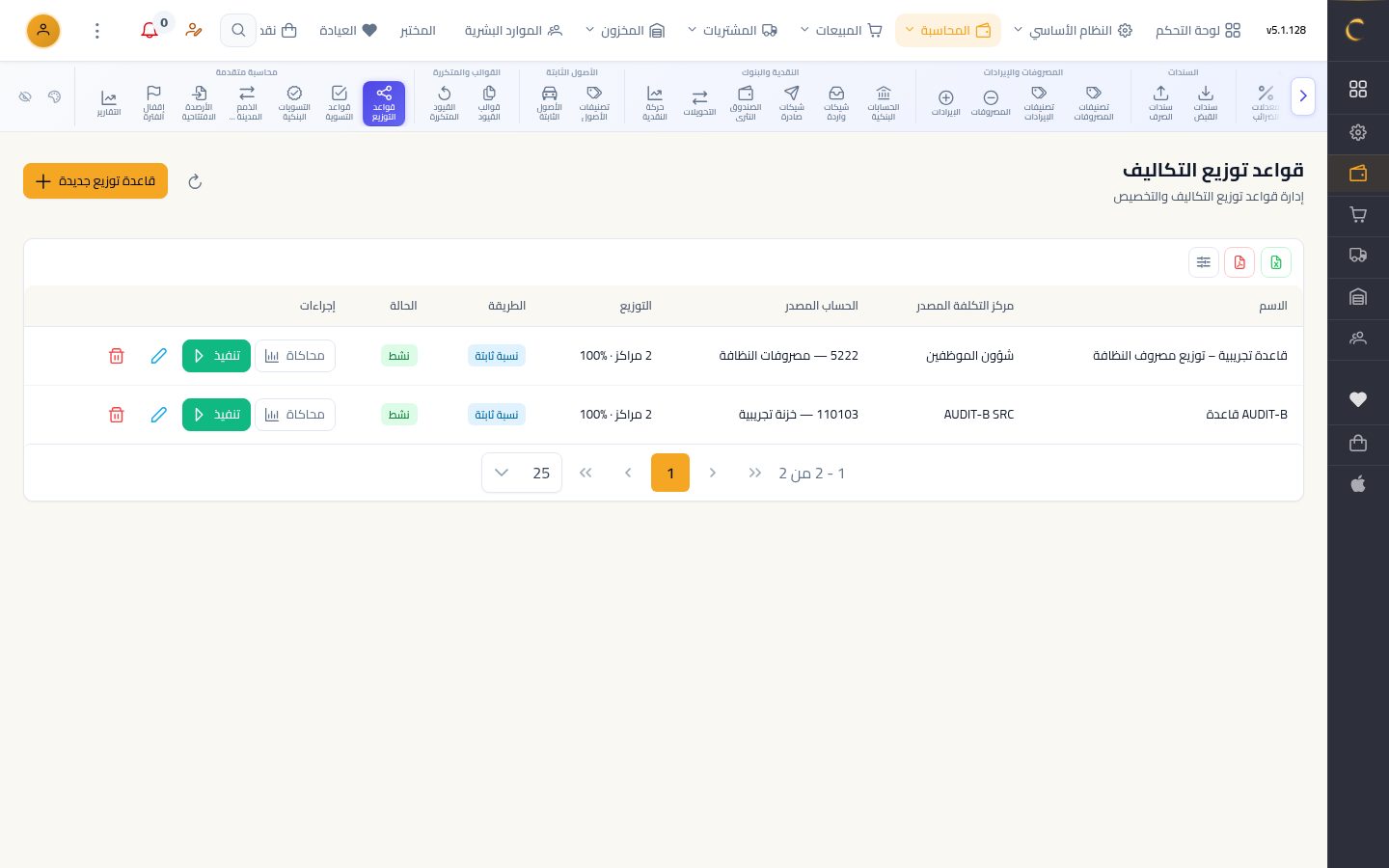The image size is (1389, 868).
Task: Open the rows-per-page dropdown showing 25
Action: pos(522,473)
